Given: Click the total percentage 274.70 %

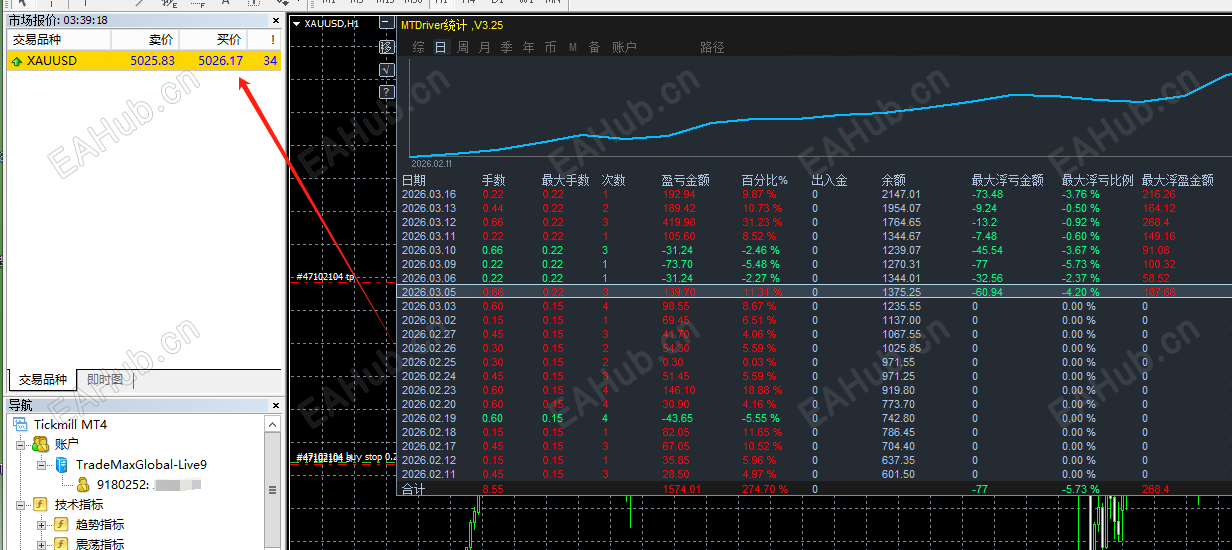Looking at the screenshot, I should click(x=764, y=489).
